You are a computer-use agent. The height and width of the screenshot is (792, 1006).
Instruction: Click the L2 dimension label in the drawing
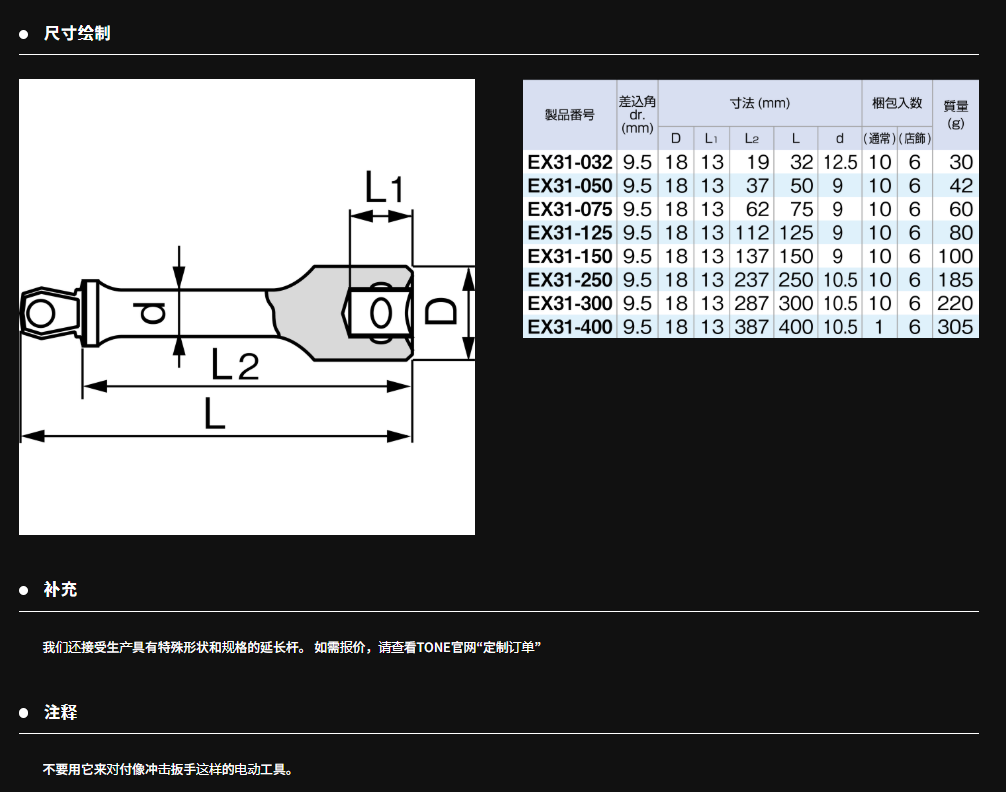[x=235, y=365]
